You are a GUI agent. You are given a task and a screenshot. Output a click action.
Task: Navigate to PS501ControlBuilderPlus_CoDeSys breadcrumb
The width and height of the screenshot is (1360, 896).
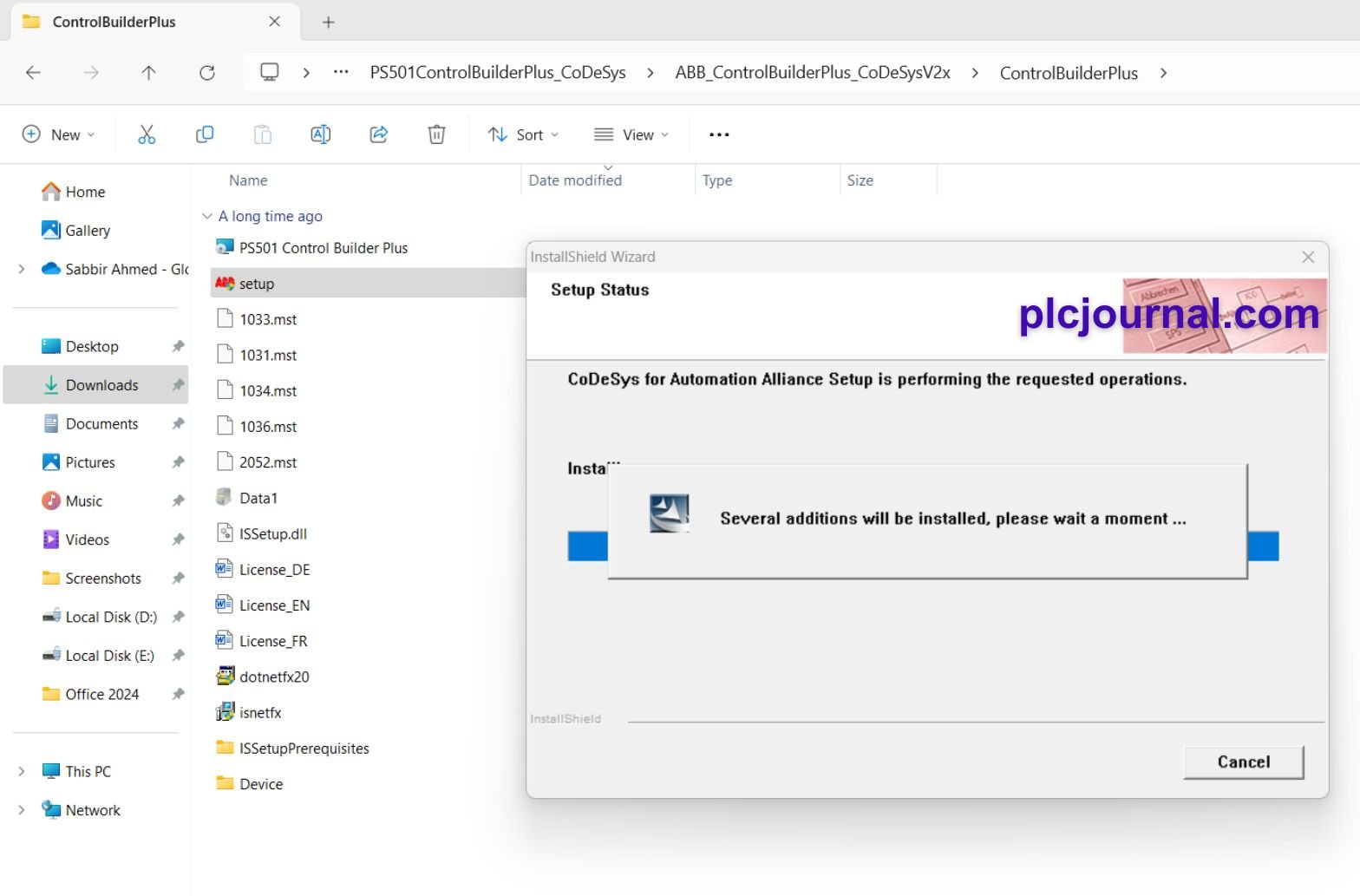coord(498,73)
